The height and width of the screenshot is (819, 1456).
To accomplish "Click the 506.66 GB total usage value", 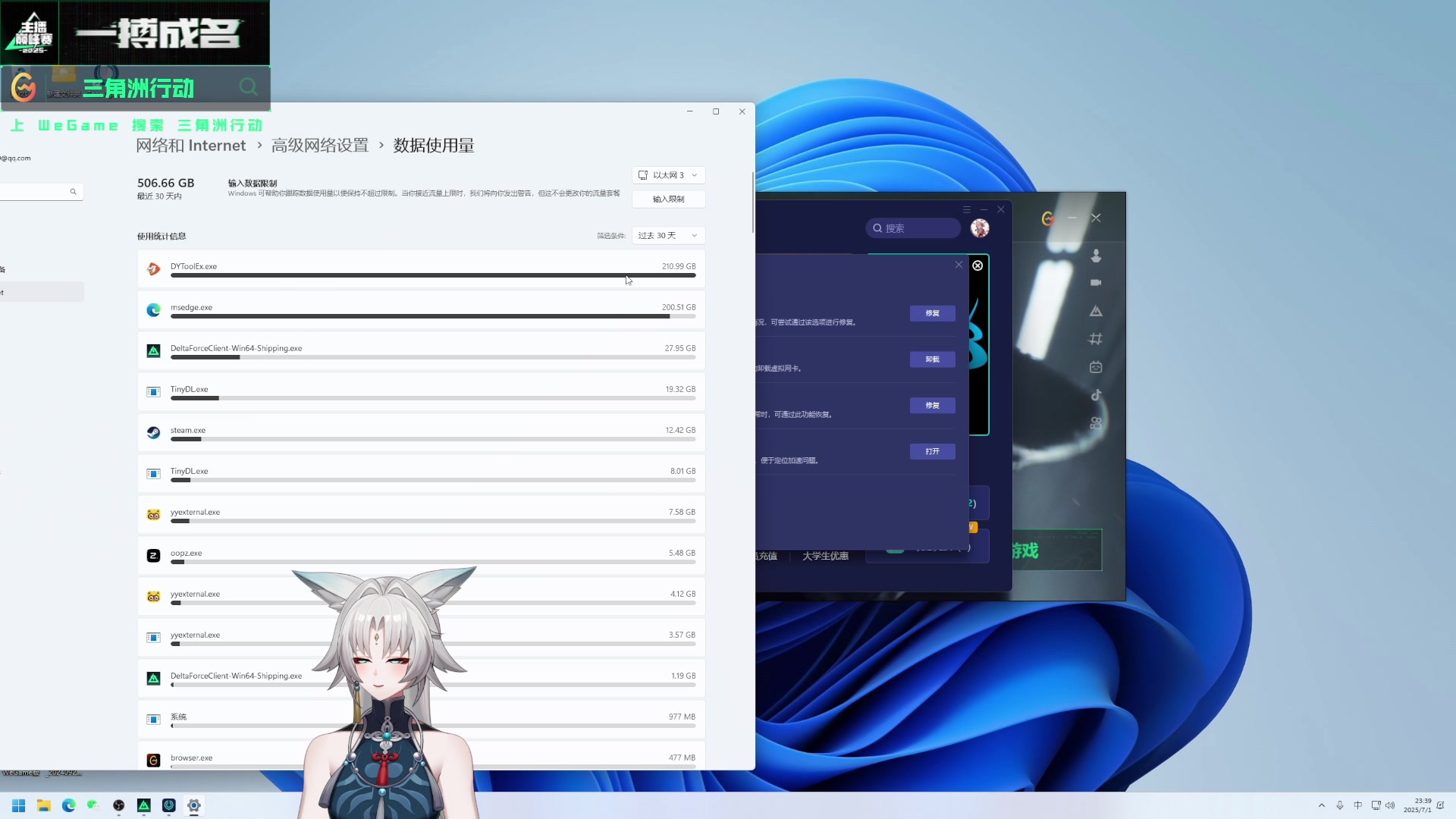I will point(165,183).
